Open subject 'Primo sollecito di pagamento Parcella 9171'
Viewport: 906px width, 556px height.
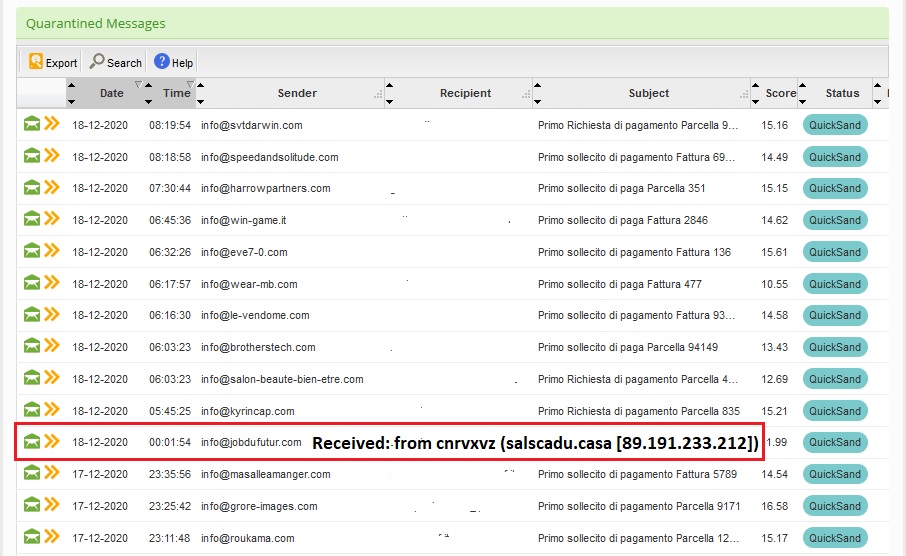pos(638,506)
